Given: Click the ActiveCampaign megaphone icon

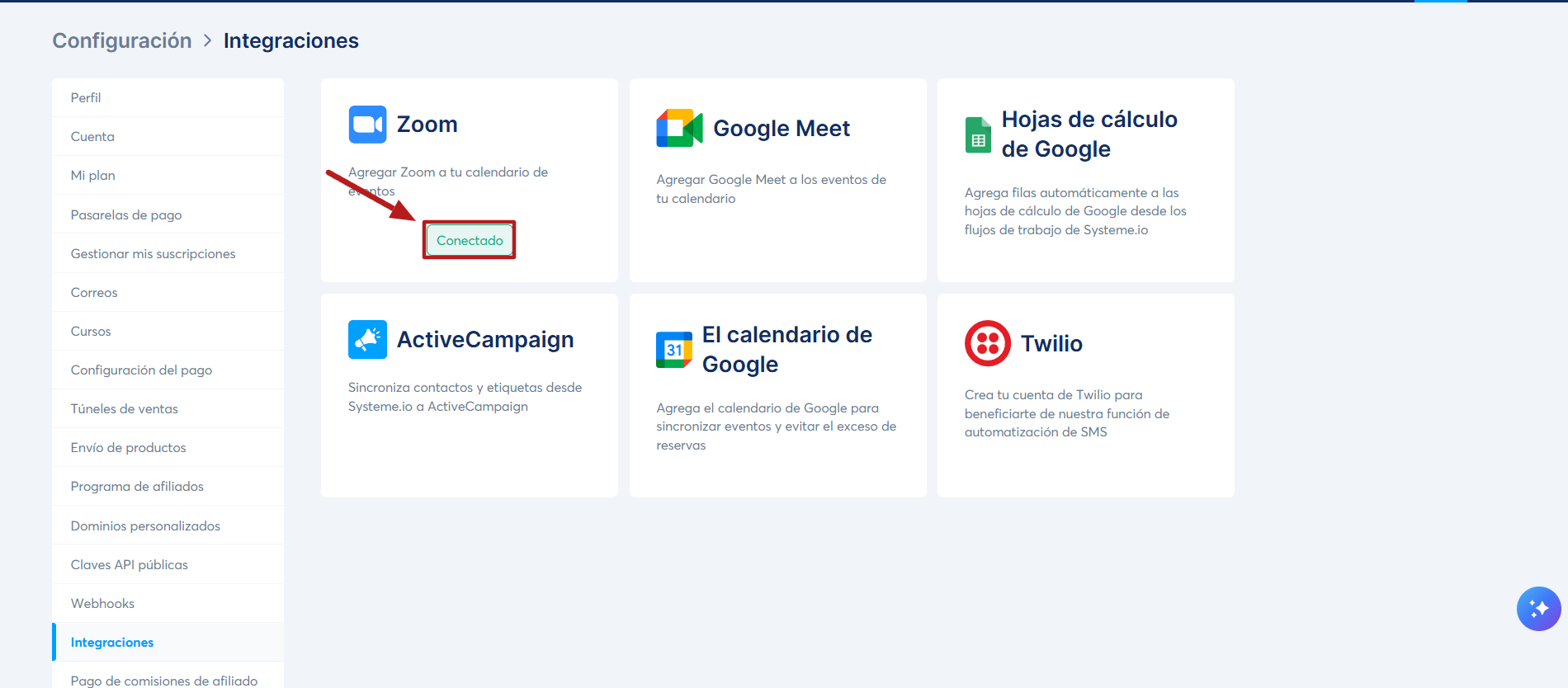Looking at the screenshot, I should [367, 339].
